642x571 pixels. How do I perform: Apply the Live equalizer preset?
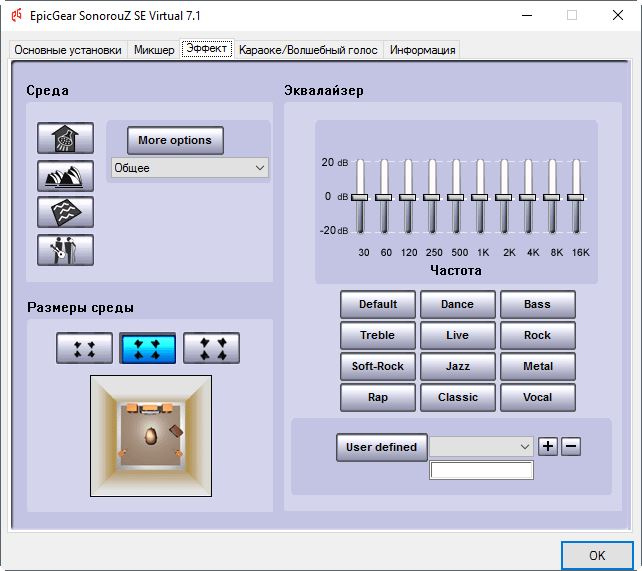(458, 335)
